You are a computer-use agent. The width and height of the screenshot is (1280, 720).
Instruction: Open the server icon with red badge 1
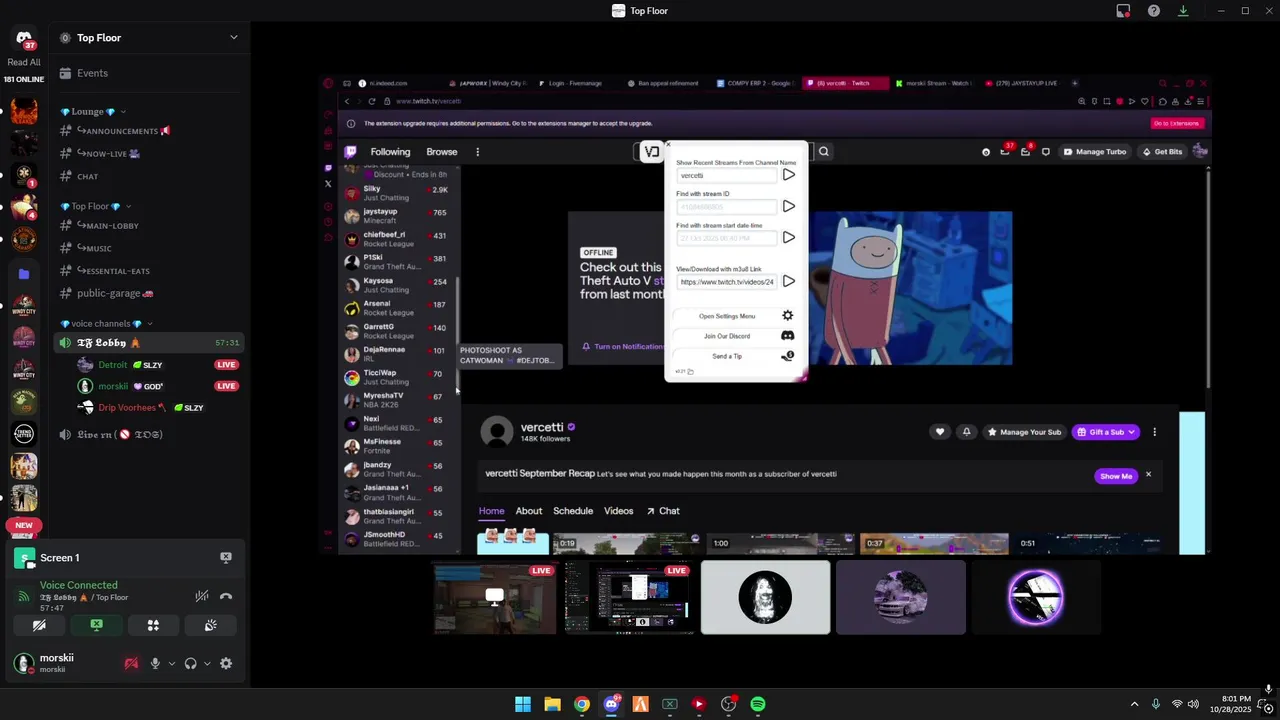[x=24, y=176]
